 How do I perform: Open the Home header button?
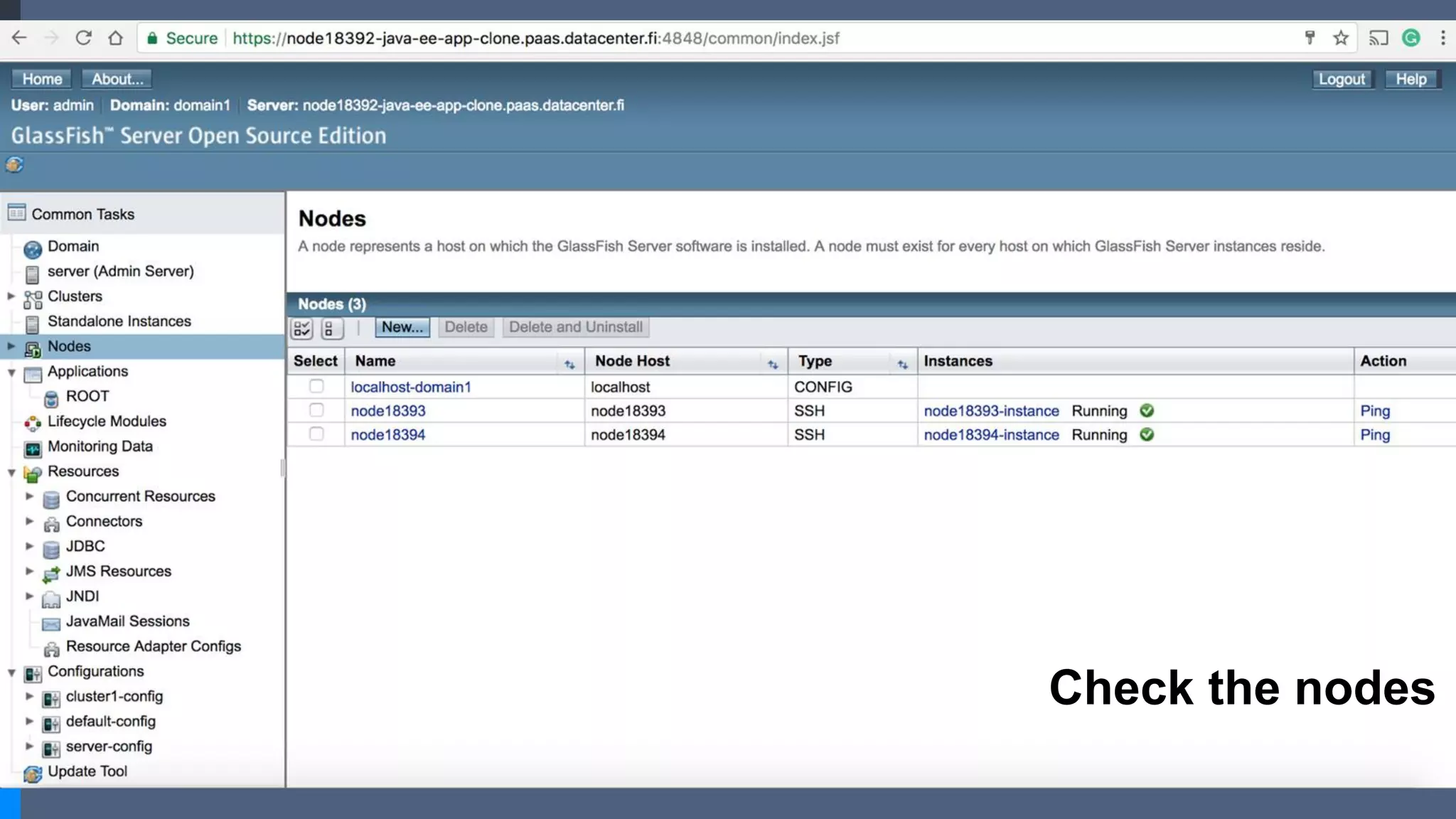point(42,79)
